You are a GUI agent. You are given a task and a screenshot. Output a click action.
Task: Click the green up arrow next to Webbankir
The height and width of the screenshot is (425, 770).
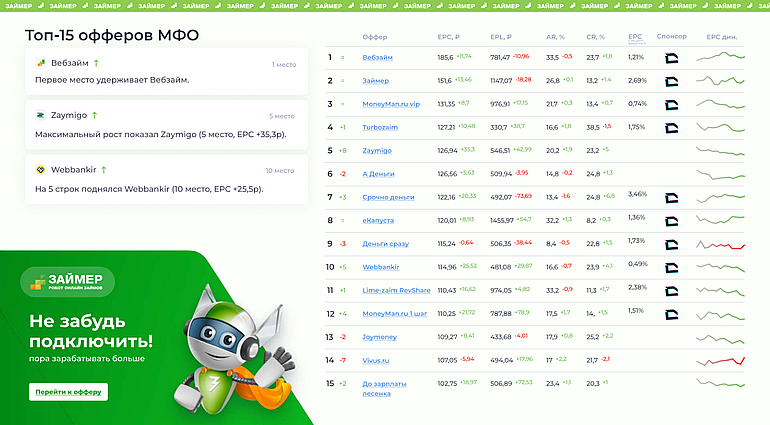coord(104,170)
